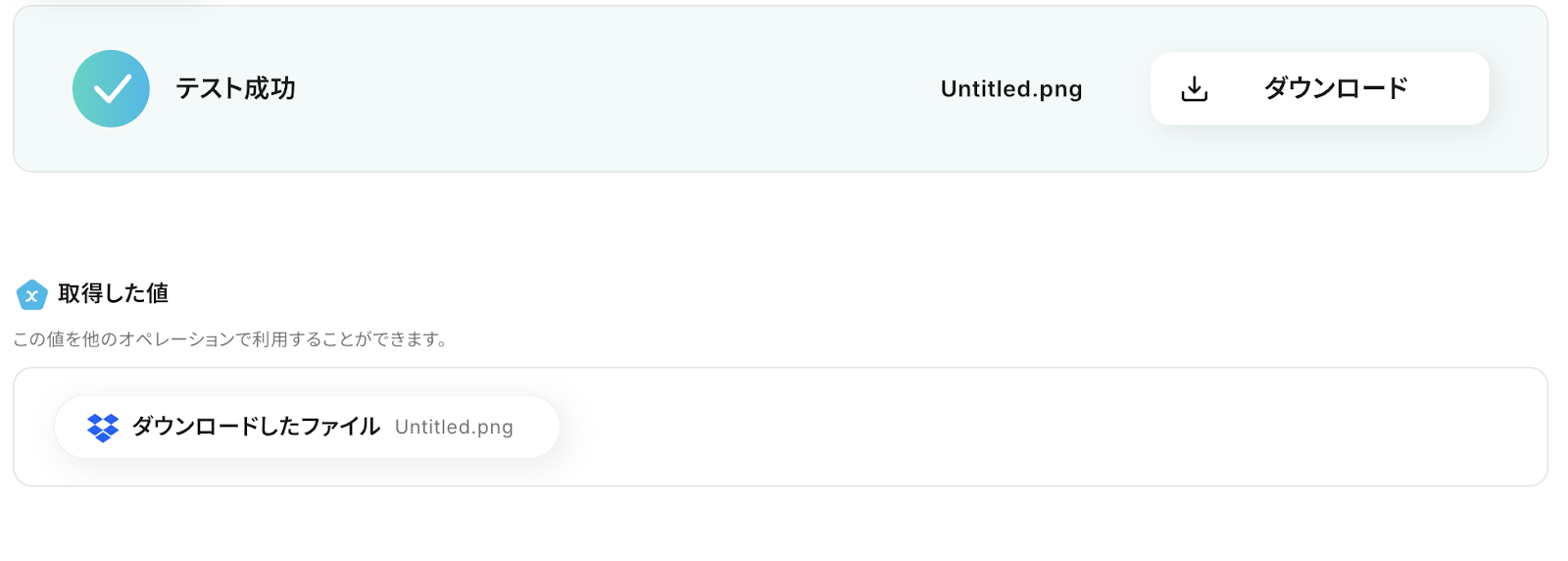The height and width of the screenshot is (561, 1568).
Task: Click the download arrow tray icon
Action: coord(1194,89)
